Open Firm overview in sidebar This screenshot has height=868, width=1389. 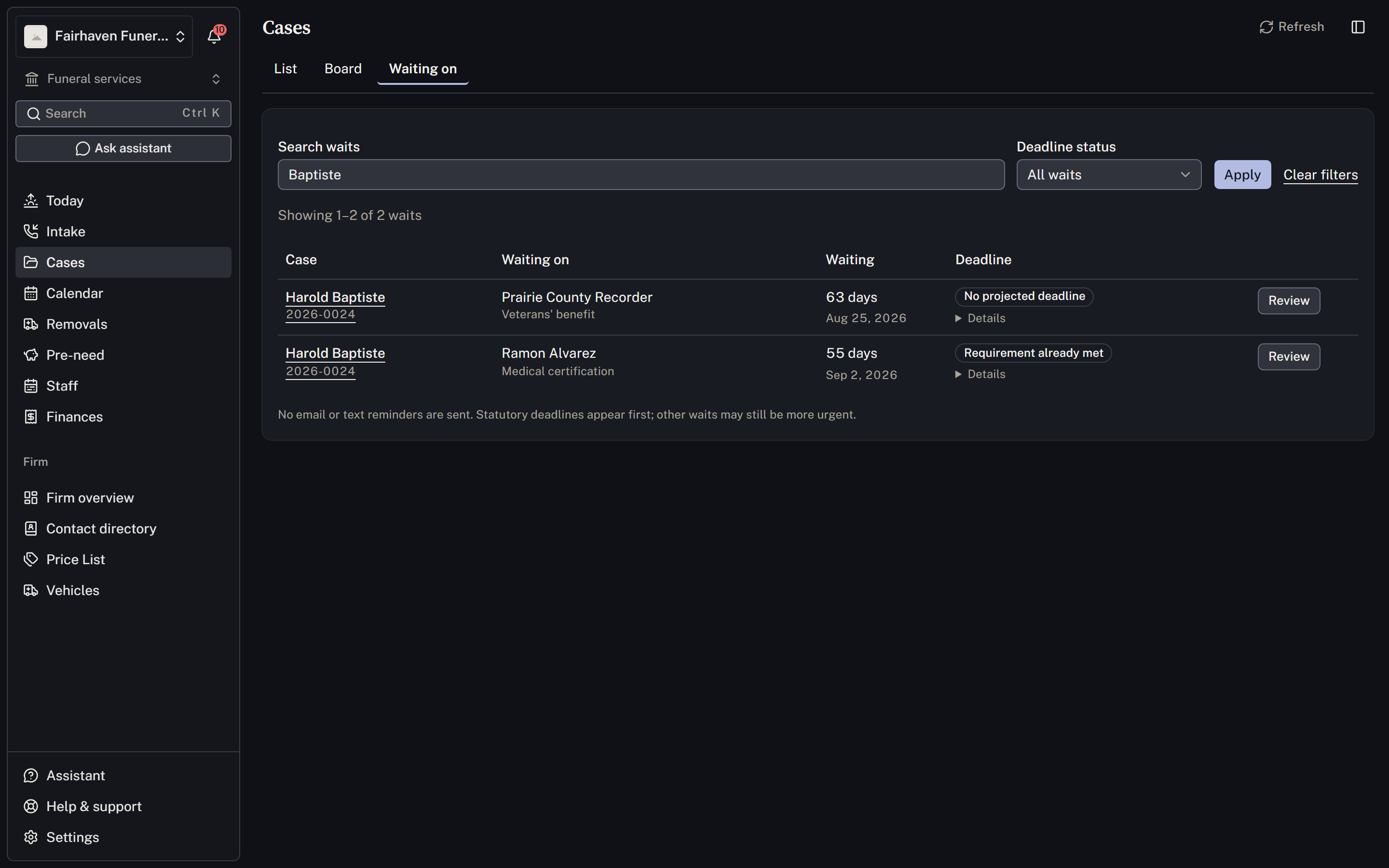[x=123, y=498]
